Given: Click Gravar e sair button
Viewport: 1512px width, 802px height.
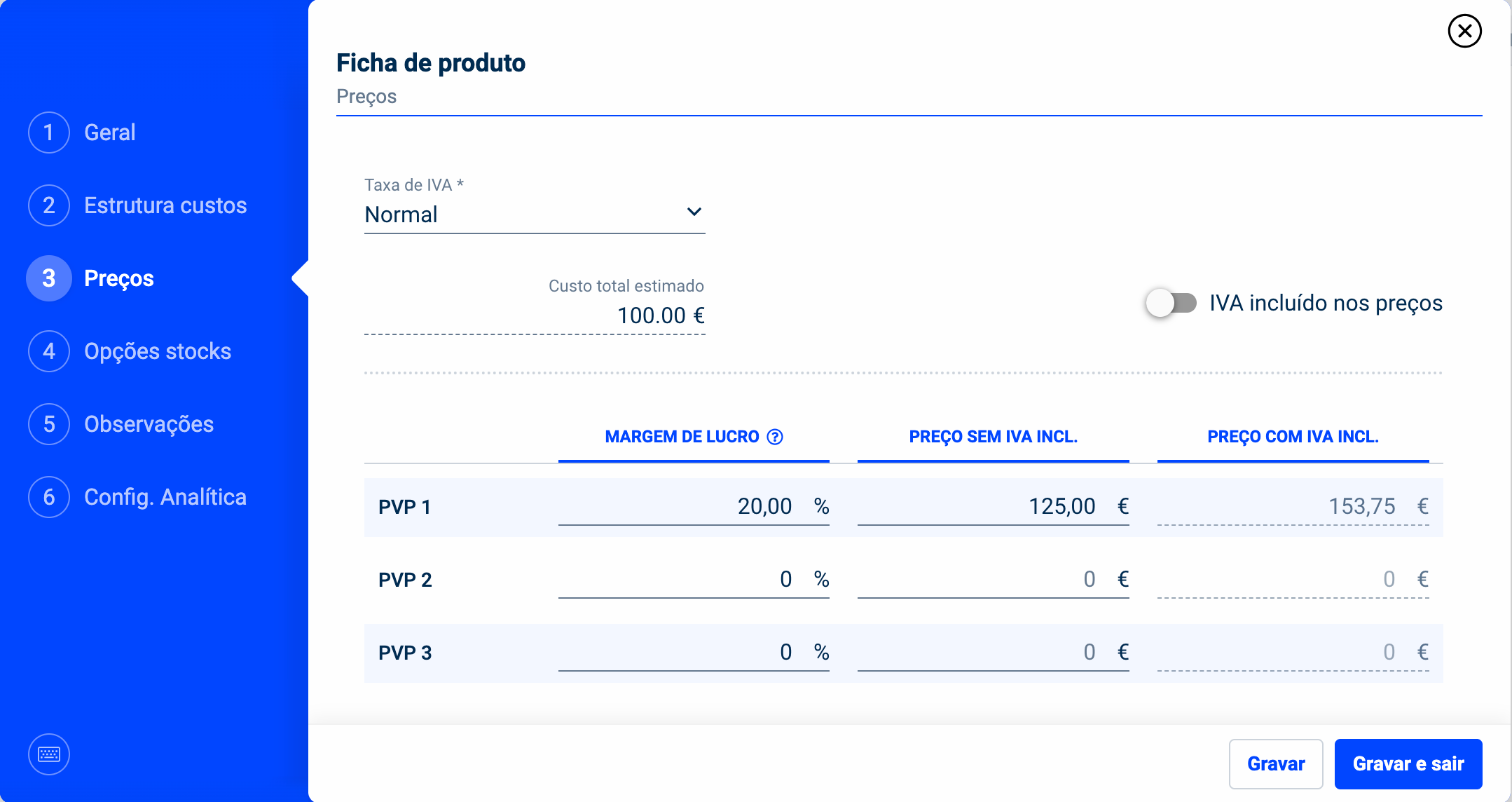Looking at the screenshot, I should (x=1408, y=763).
